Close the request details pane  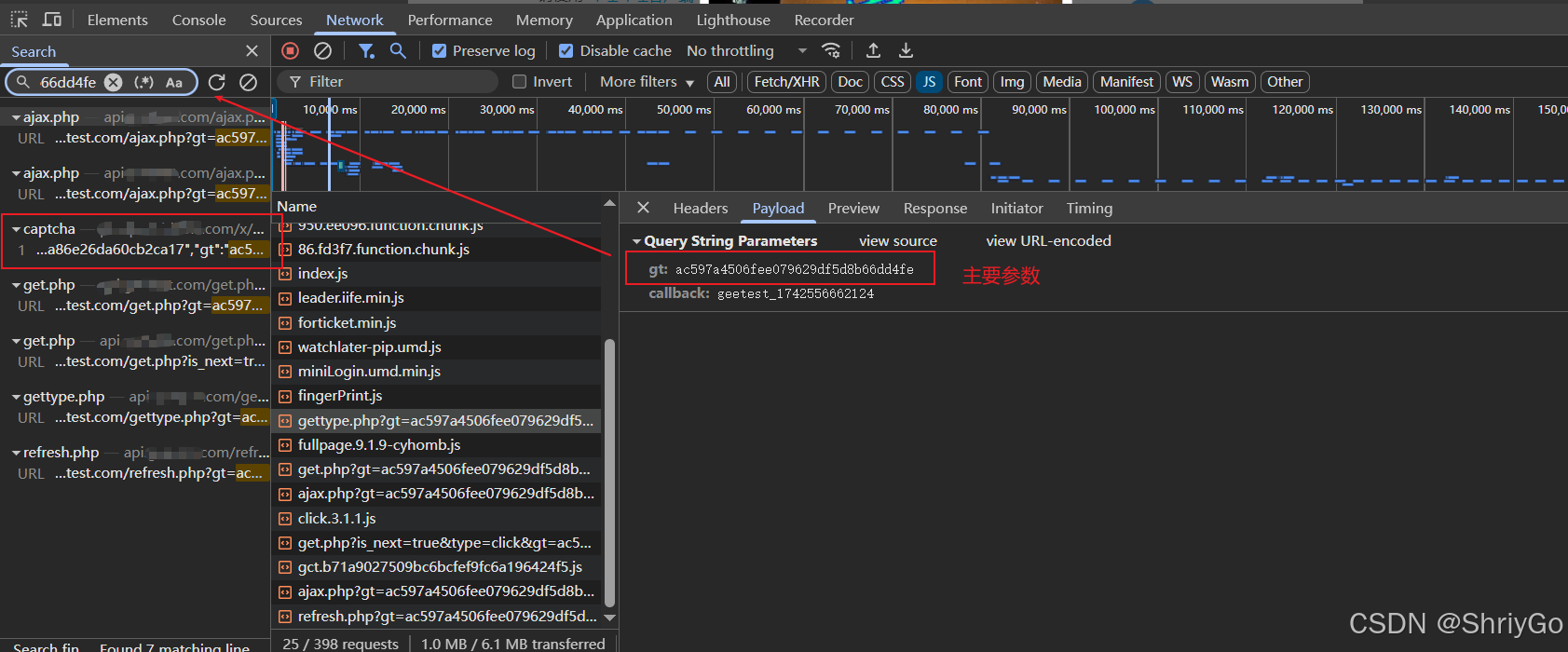coord(643,208)
